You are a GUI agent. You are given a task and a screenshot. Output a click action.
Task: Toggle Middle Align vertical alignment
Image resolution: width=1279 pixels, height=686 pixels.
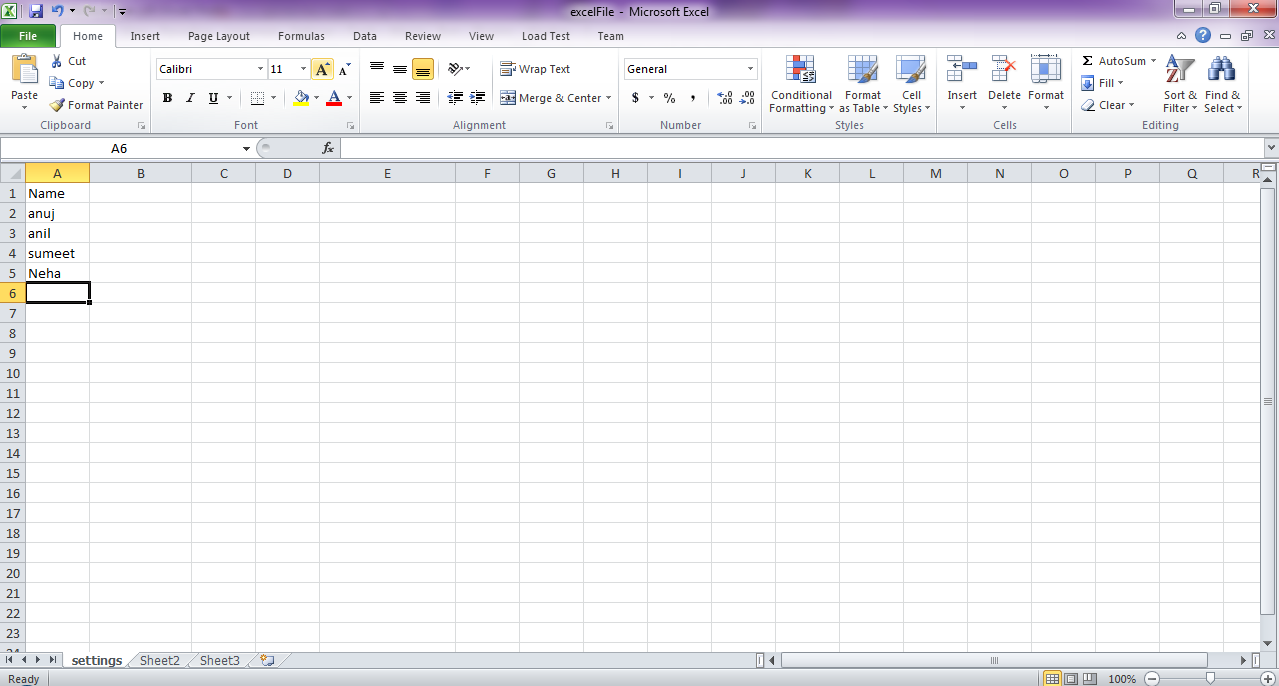(400, 68)
